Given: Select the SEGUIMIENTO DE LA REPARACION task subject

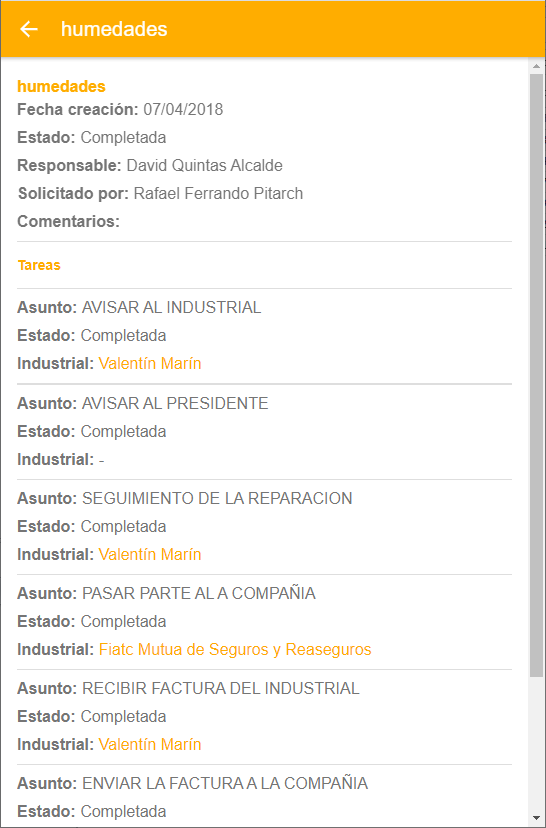Looking at the screenshot, I should 217,498.
